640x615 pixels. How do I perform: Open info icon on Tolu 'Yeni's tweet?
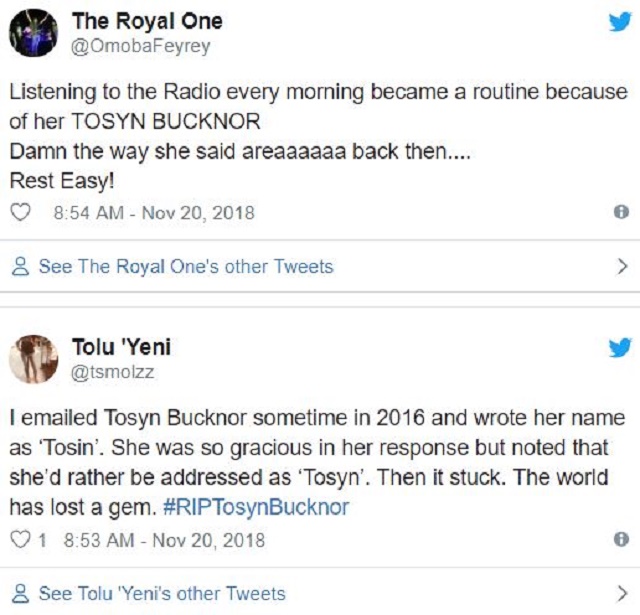pos(620,539)
